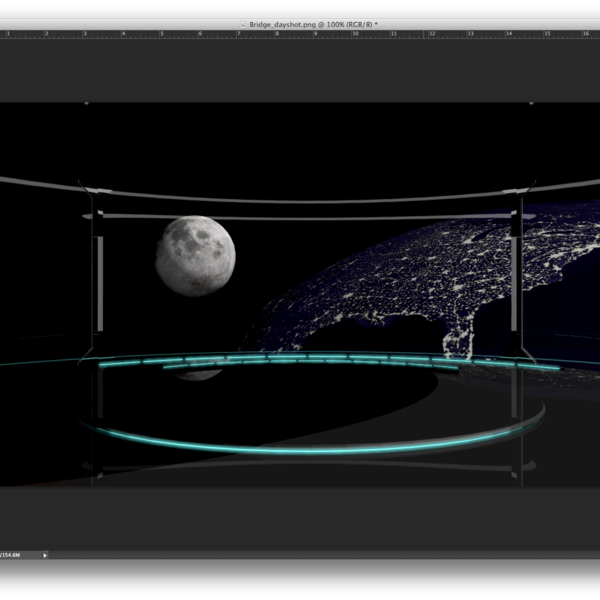Click the document icon in the title bar
The width and height of the screenshot is (600, 600).
click(243, 24)
